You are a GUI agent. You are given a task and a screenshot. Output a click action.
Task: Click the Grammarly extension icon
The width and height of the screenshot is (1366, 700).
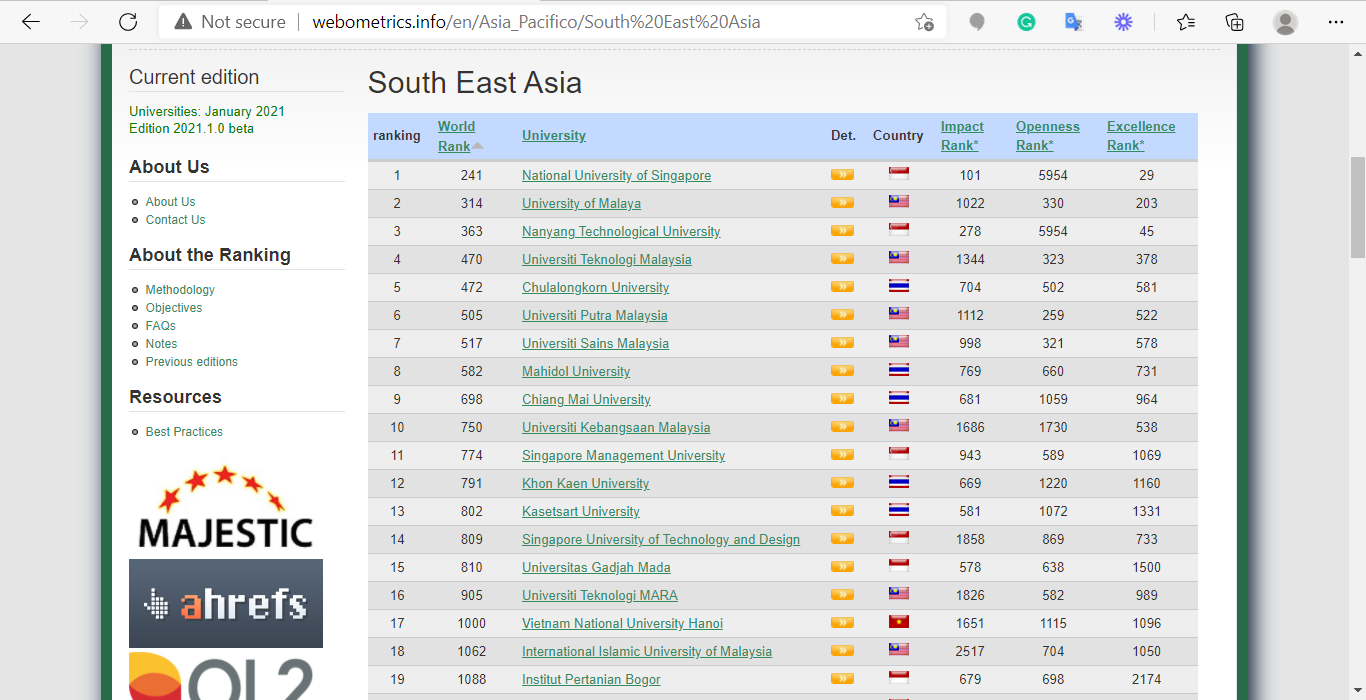click(x=1026, y=21)
